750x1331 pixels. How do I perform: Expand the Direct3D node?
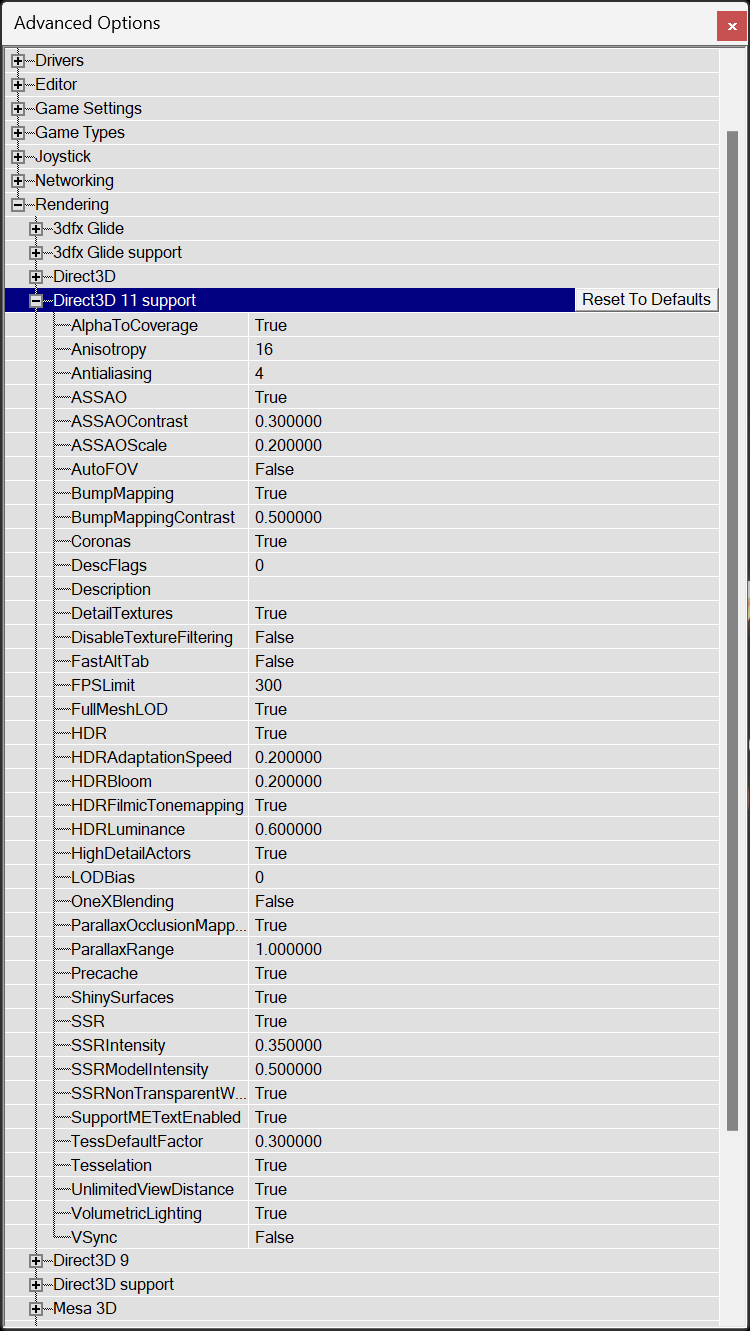[x=36, y=277]
